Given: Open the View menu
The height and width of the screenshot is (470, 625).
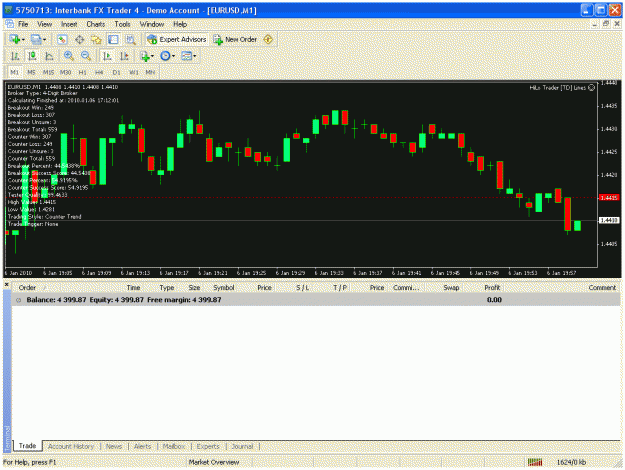Looking at the screenshot, I should click(45, 24).
